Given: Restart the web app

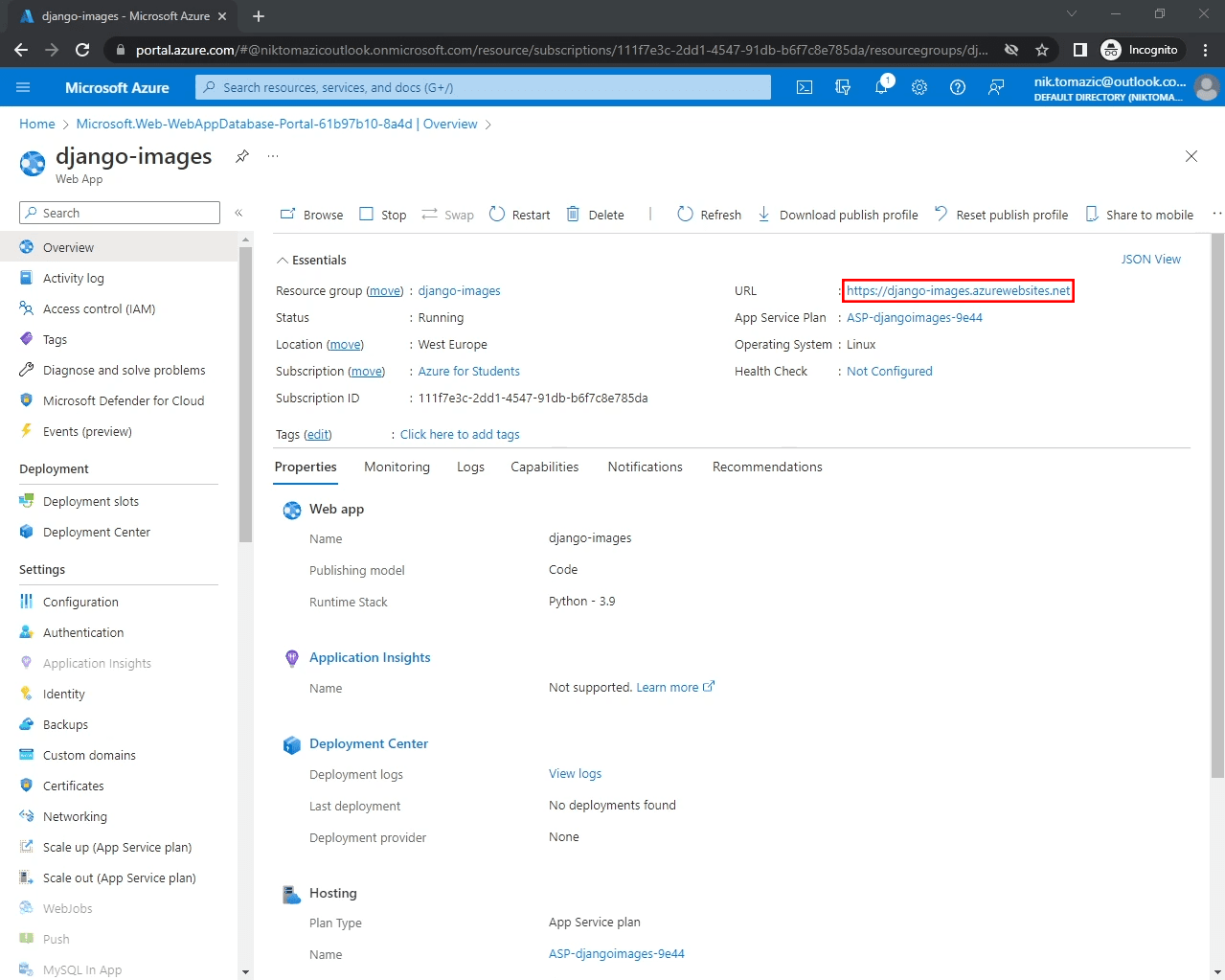Looking at the screenshot, I should (519, 214).
